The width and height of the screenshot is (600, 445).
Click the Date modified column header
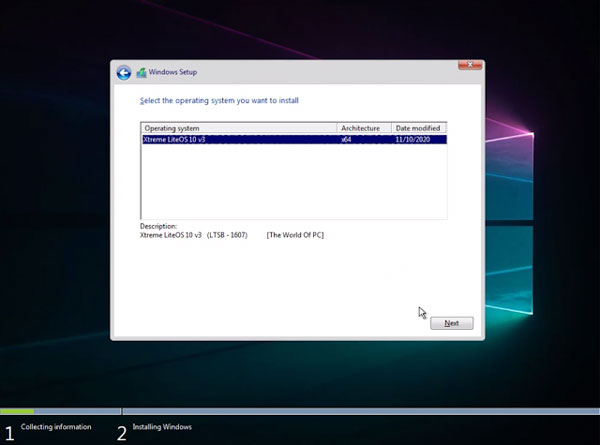[x=419, y=128]
